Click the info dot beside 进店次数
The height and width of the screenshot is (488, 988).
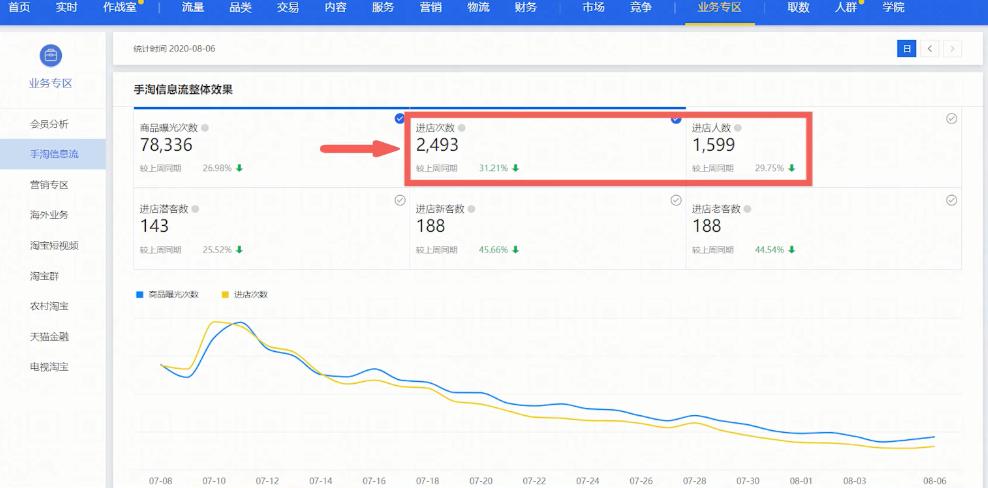click(x=461, y=128)
